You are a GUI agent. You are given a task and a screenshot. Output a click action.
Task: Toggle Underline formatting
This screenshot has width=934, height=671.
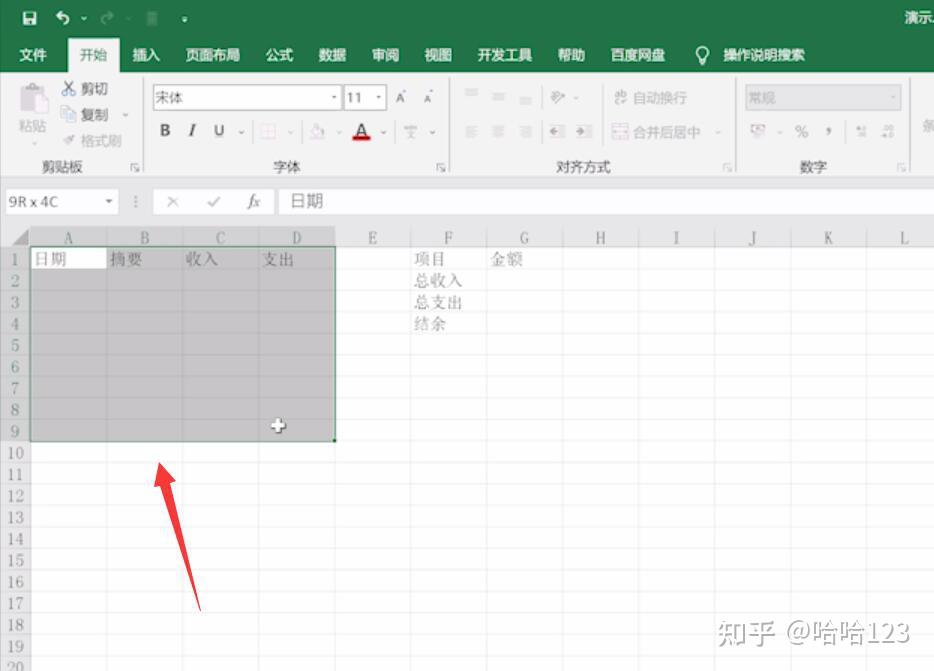[219, 131]
